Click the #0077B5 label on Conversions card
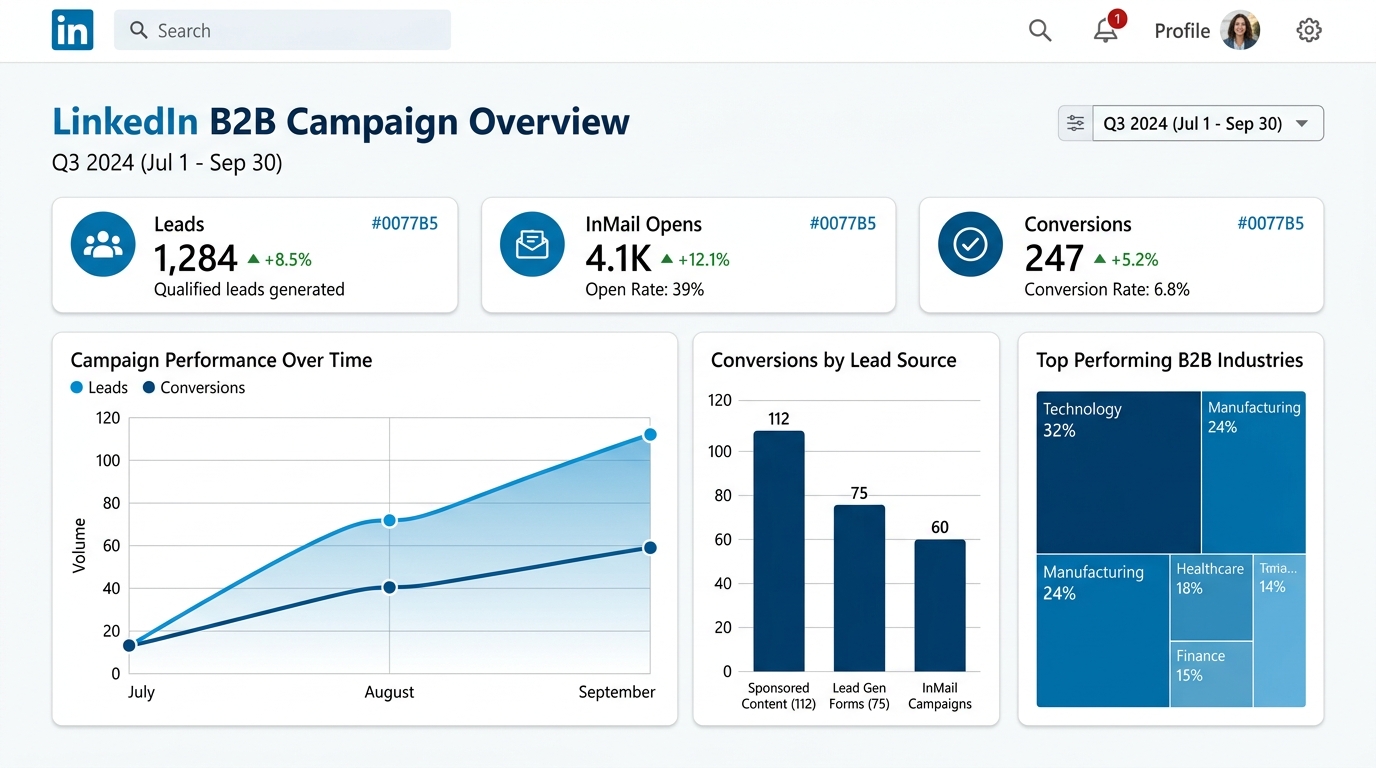Screen dimensions: 1376x768 click(1270, 224)
